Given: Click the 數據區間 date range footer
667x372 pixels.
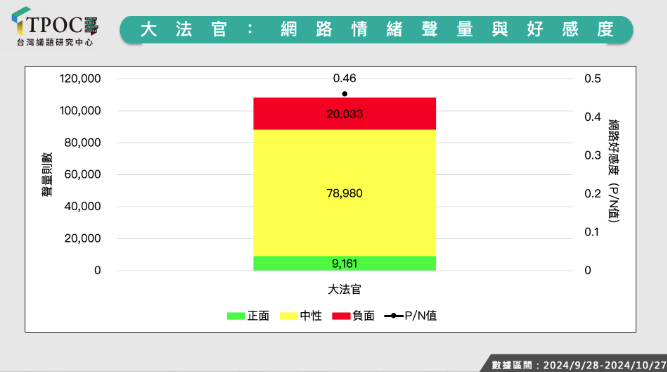Looking at the screenshot, I should point(579,365).
